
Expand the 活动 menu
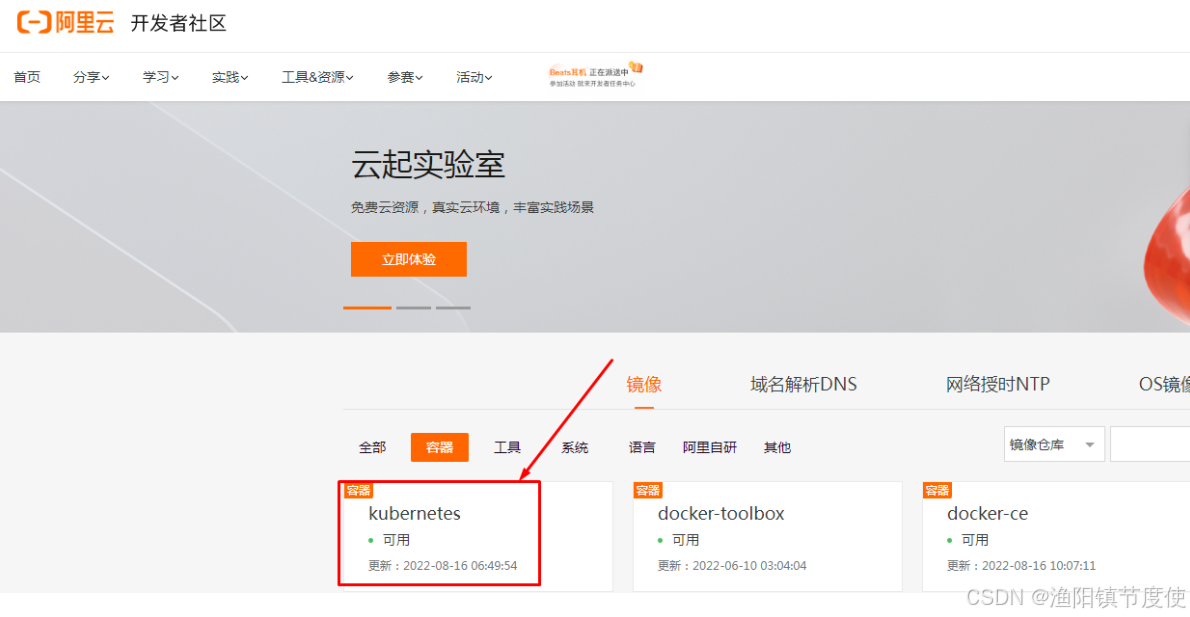(474, 77)
